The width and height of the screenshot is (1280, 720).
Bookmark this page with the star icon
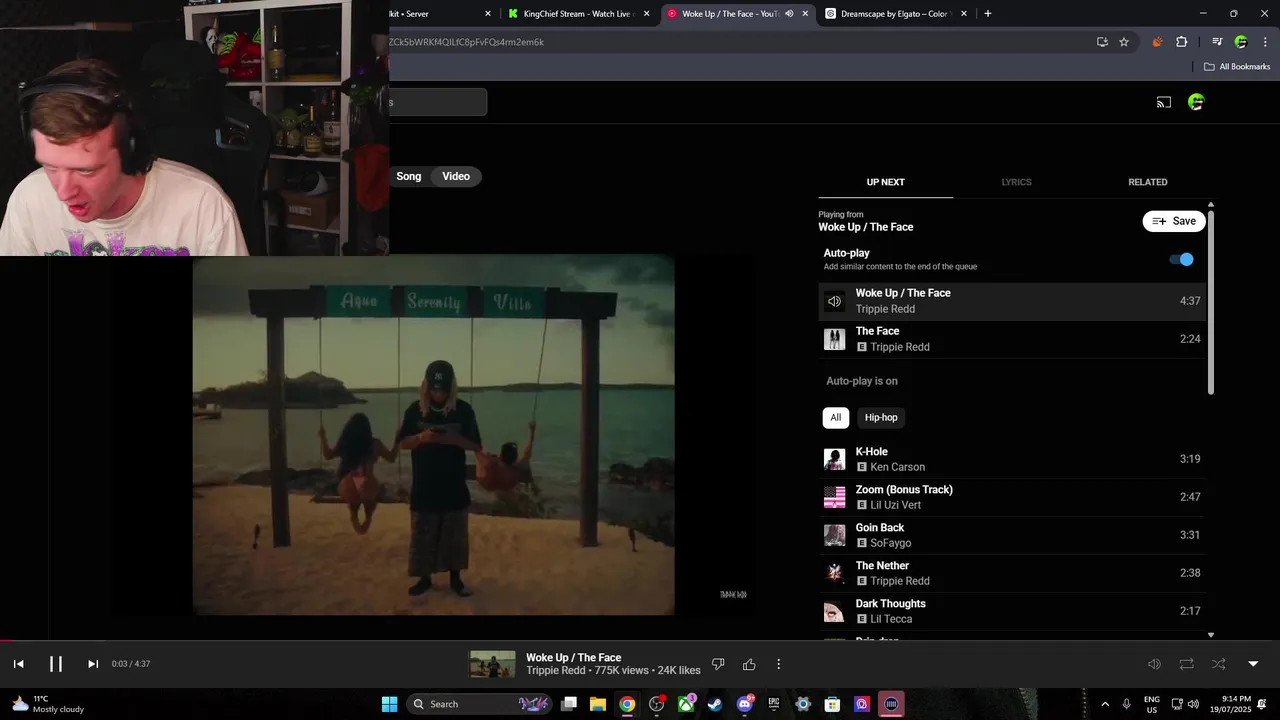(x=1124, y=42)
